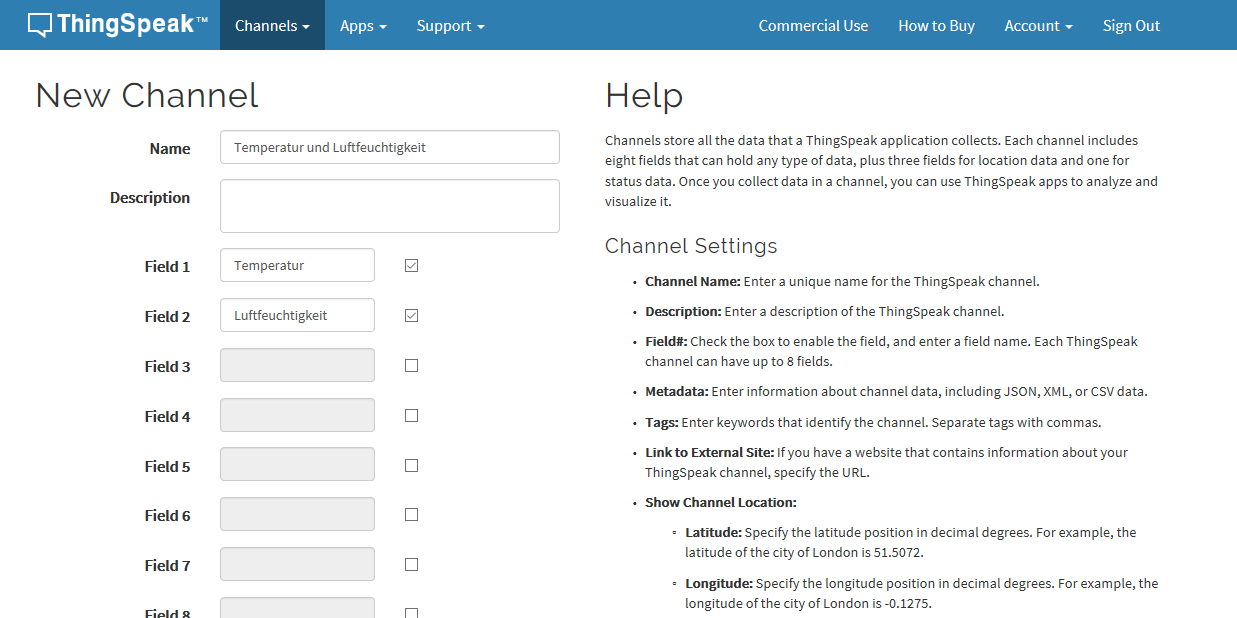The width and height of the screenshot is (1237, 618).
Task: Disable the Field 2 checkbox
Action: click(x=411, y=316)
